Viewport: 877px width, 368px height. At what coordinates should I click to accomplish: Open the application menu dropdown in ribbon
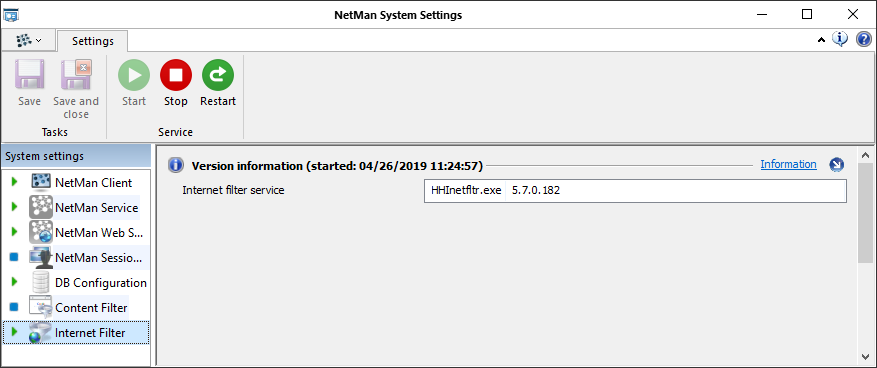[x=29, y=41]
